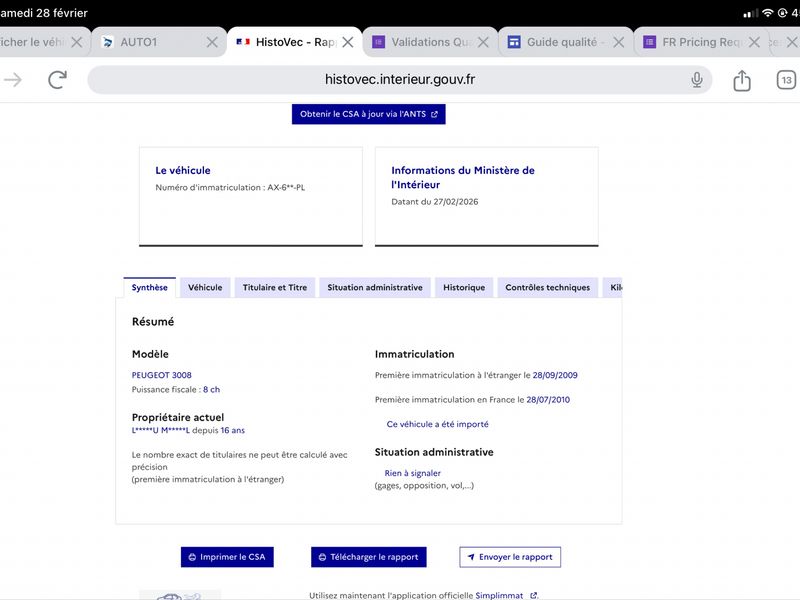
Task: Select the Titulaire et Titre tab
Action: click(x=275, y=288)
